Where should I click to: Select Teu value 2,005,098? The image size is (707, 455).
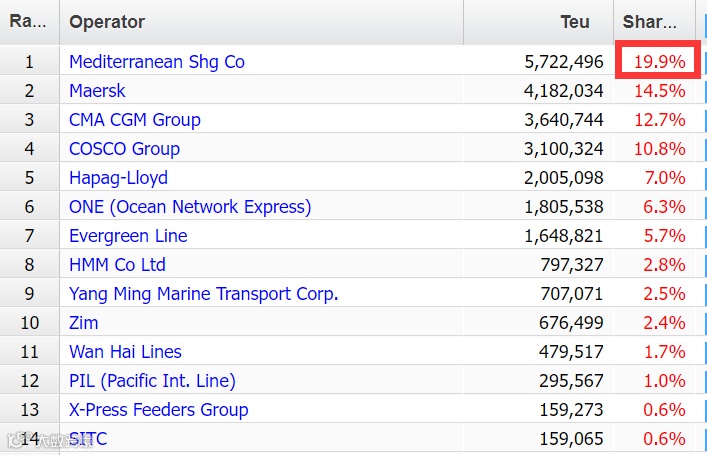(x=564, y=178)
